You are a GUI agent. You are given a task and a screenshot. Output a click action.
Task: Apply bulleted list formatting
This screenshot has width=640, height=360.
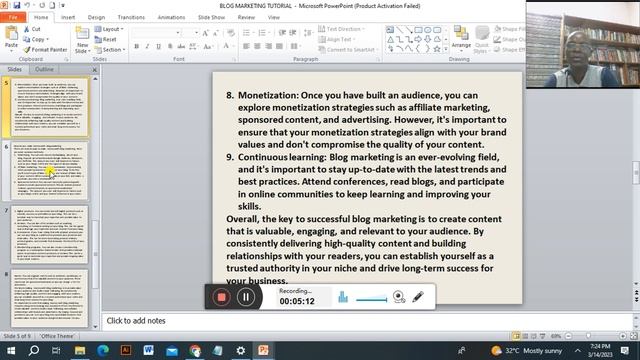pos(247,33)
